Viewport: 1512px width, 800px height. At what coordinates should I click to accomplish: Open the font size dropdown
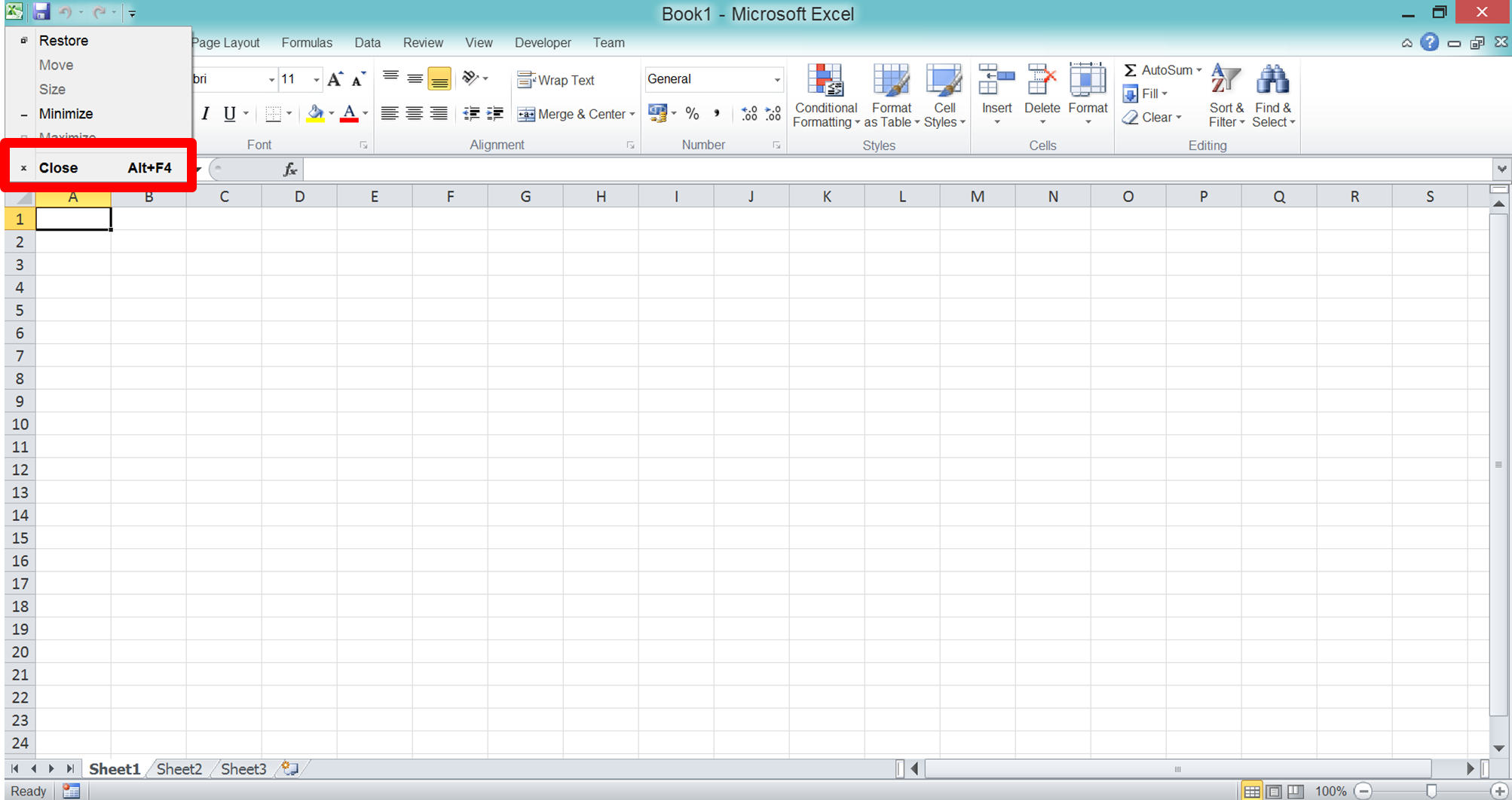tap(316, 79)
